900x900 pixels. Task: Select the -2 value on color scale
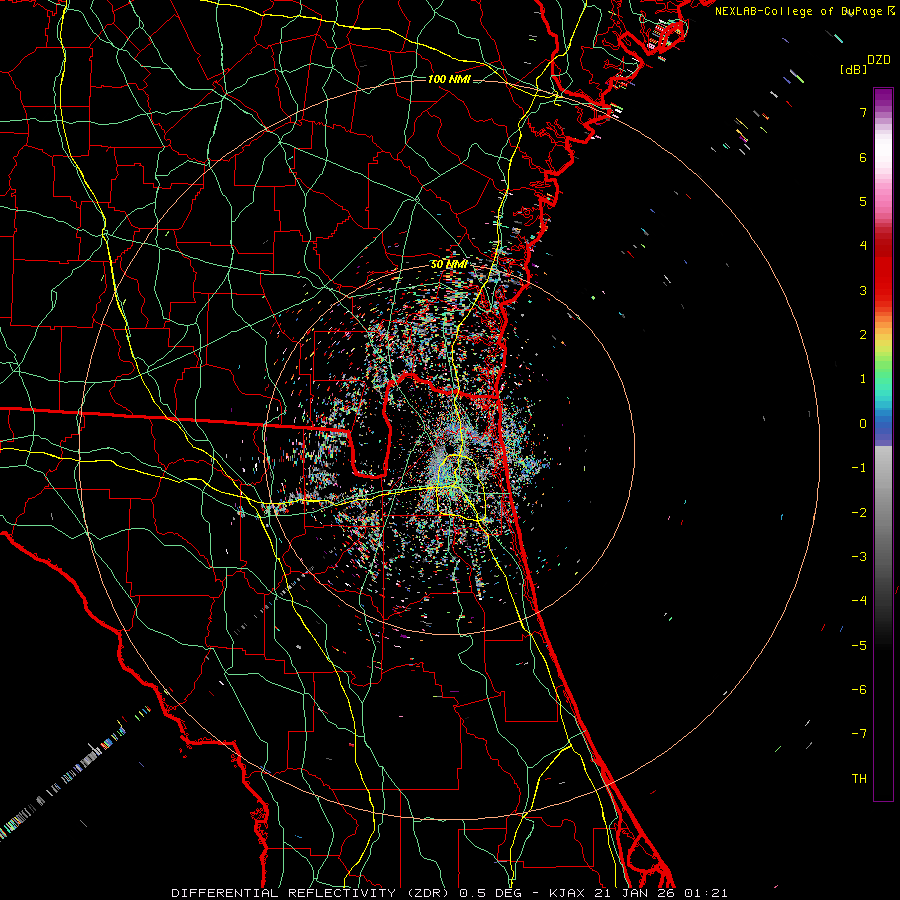tap(859, 512)
